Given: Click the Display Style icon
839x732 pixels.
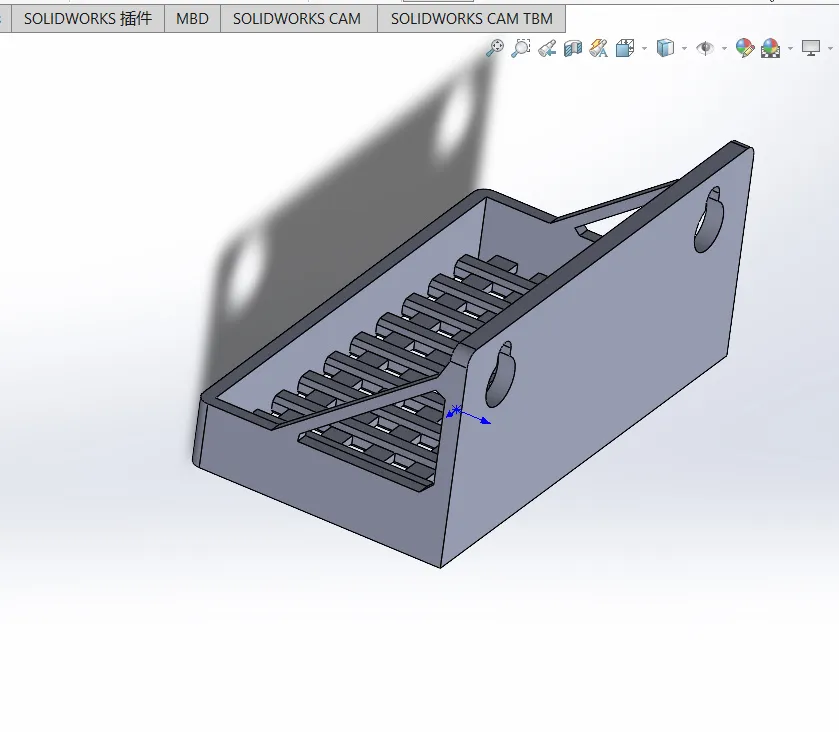Looking at the screenshot, I should (665, 48).
